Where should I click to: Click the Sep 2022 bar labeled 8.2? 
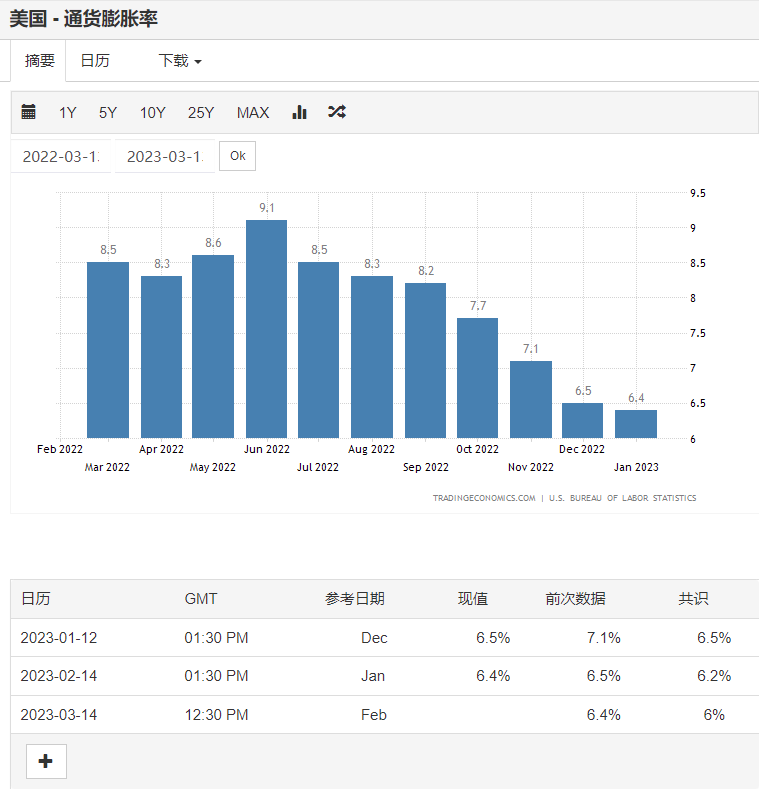425,360
